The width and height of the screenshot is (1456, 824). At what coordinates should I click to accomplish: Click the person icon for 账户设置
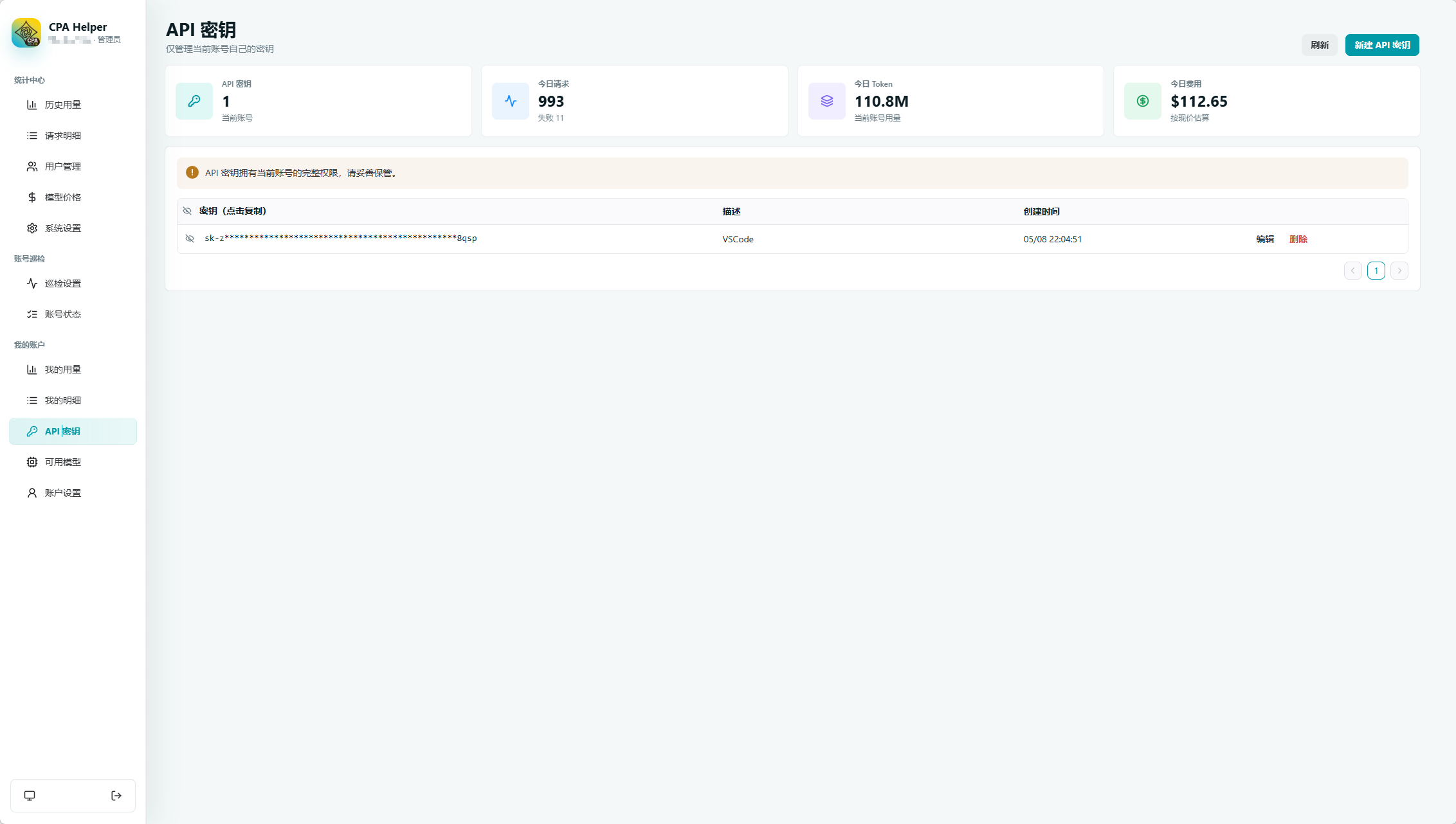[x=32, y=493]
